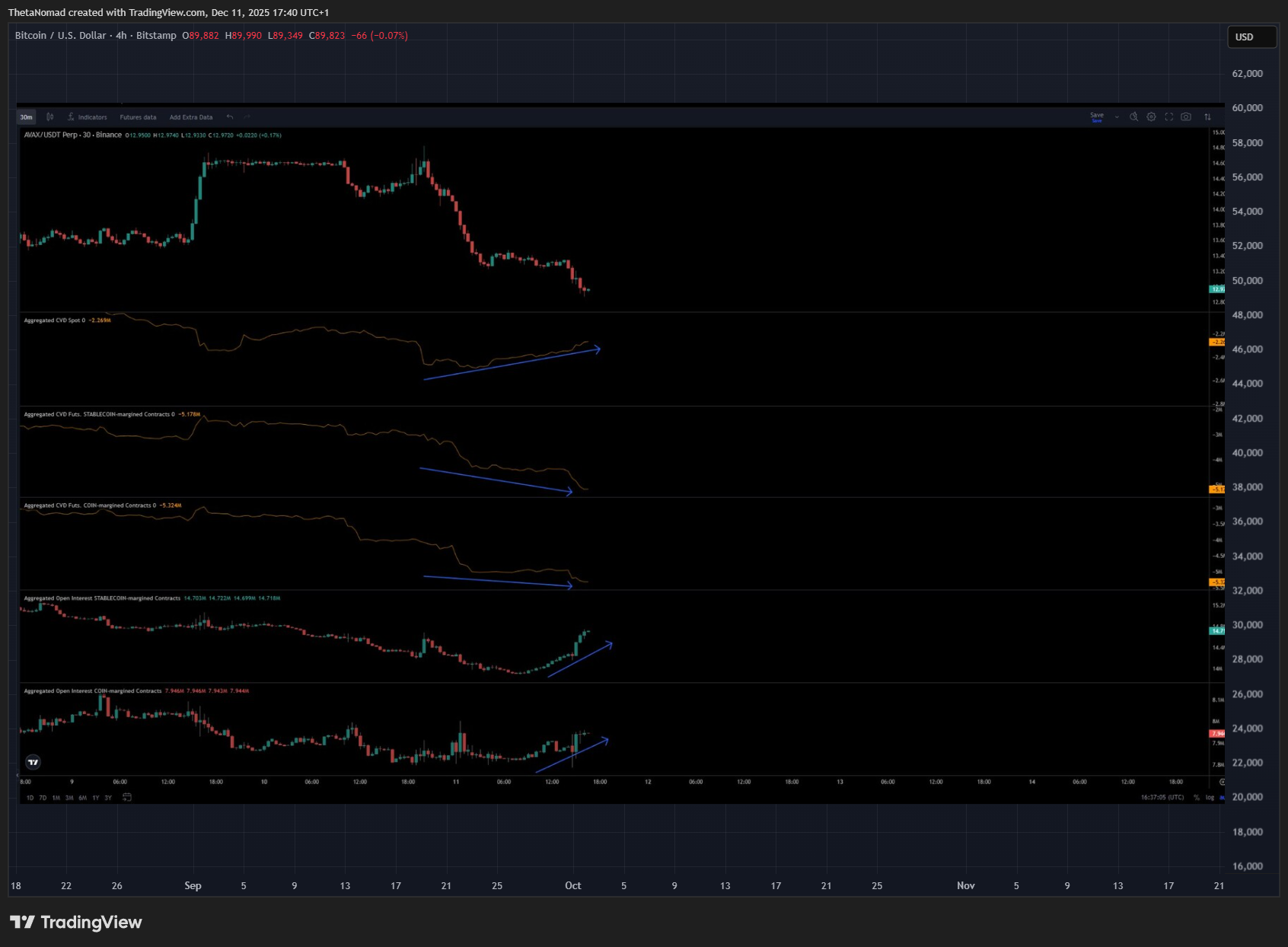Click the O89,882 open price value

pyautogui.click(x=201, y=36)
